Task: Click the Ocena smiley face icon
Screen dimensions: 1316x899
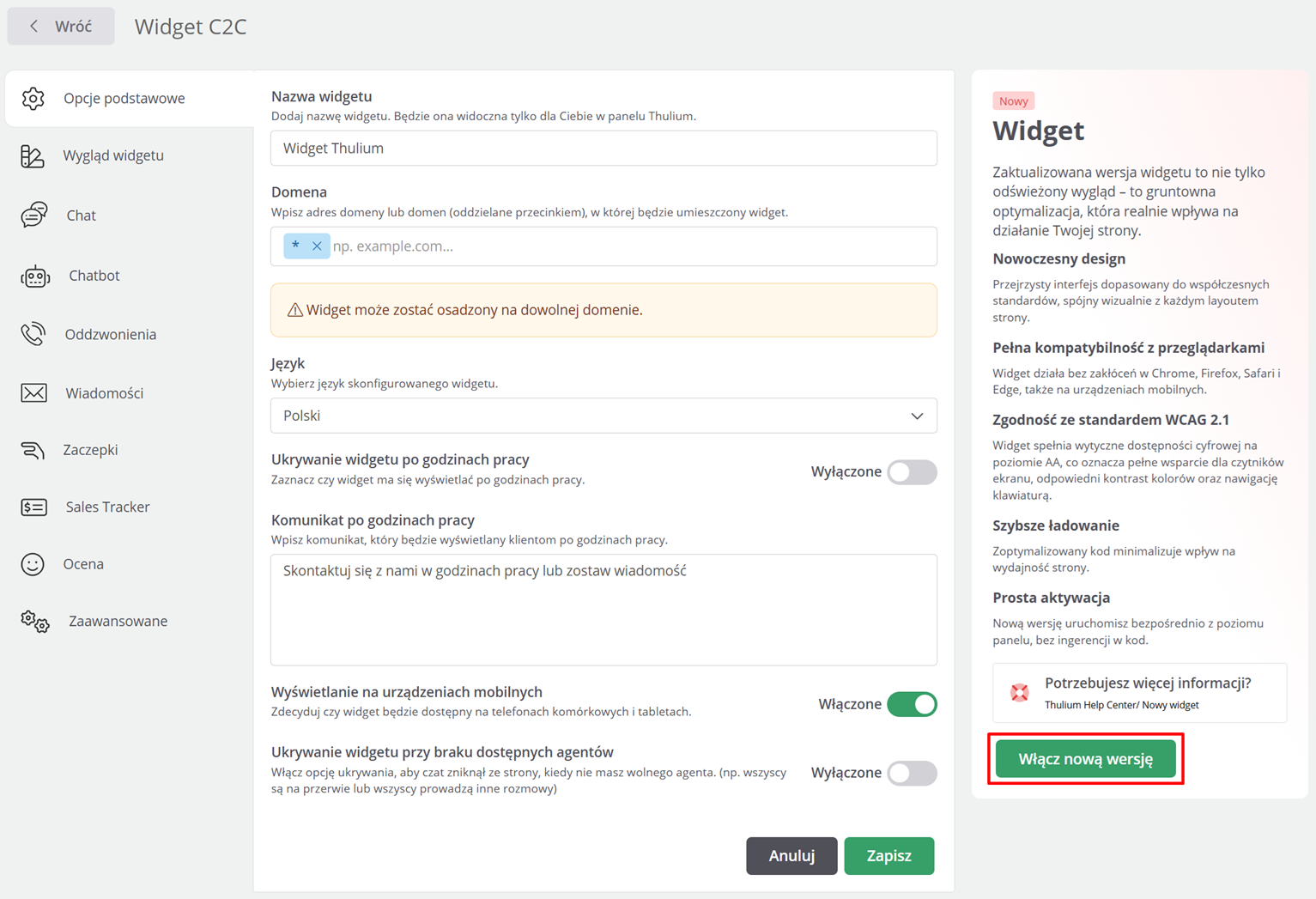Action: (x=33, y=564)
